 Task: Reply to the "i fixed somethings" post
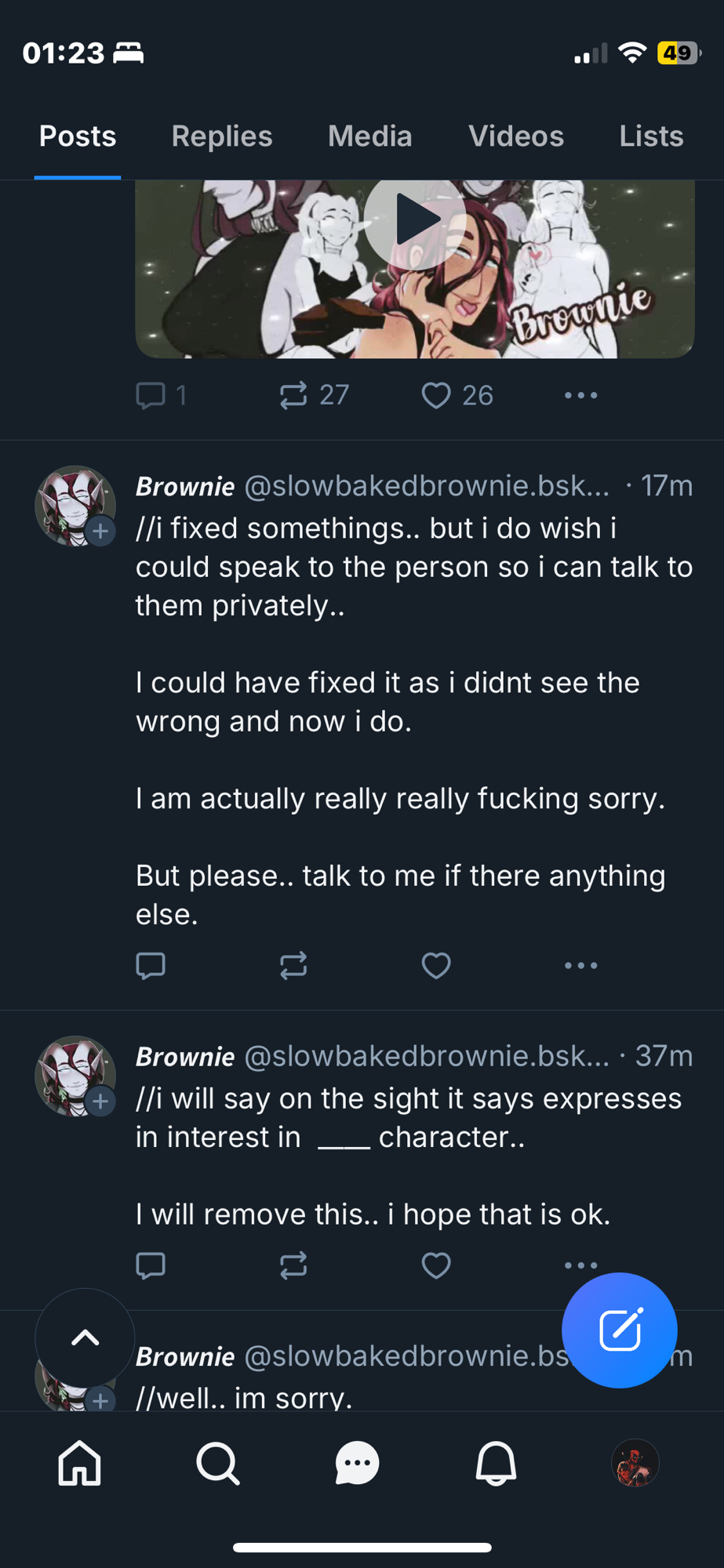click(151, 965)
